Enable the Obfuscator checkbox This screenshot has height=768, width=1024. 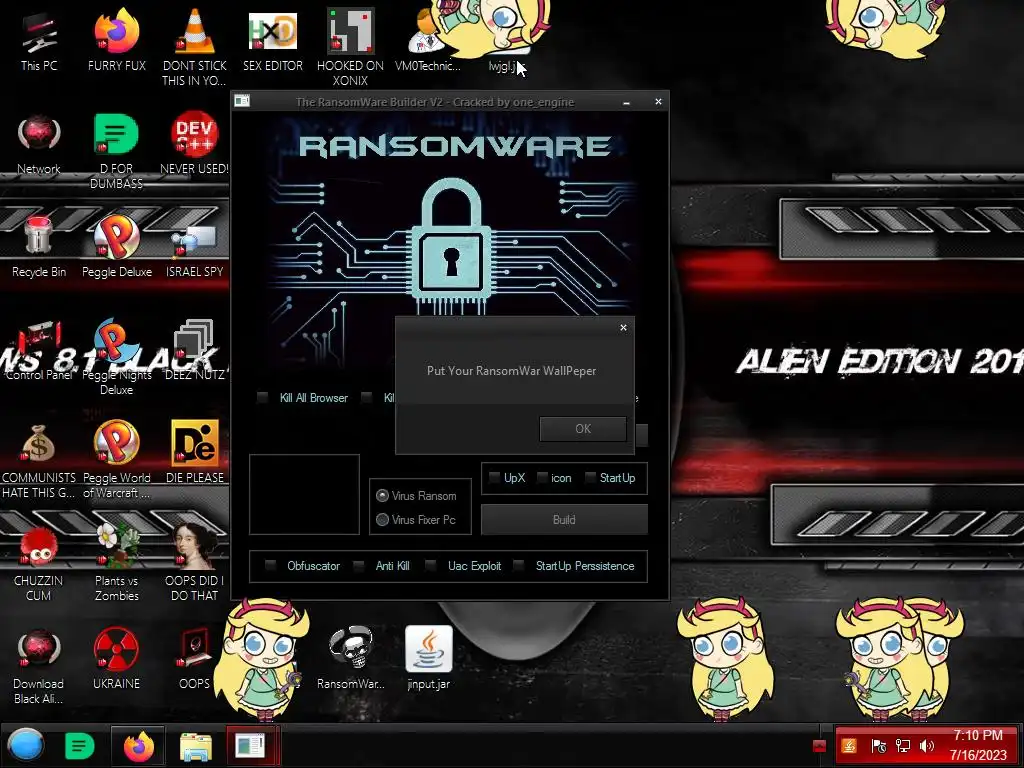pyautogui.click(x=270, y=566)
